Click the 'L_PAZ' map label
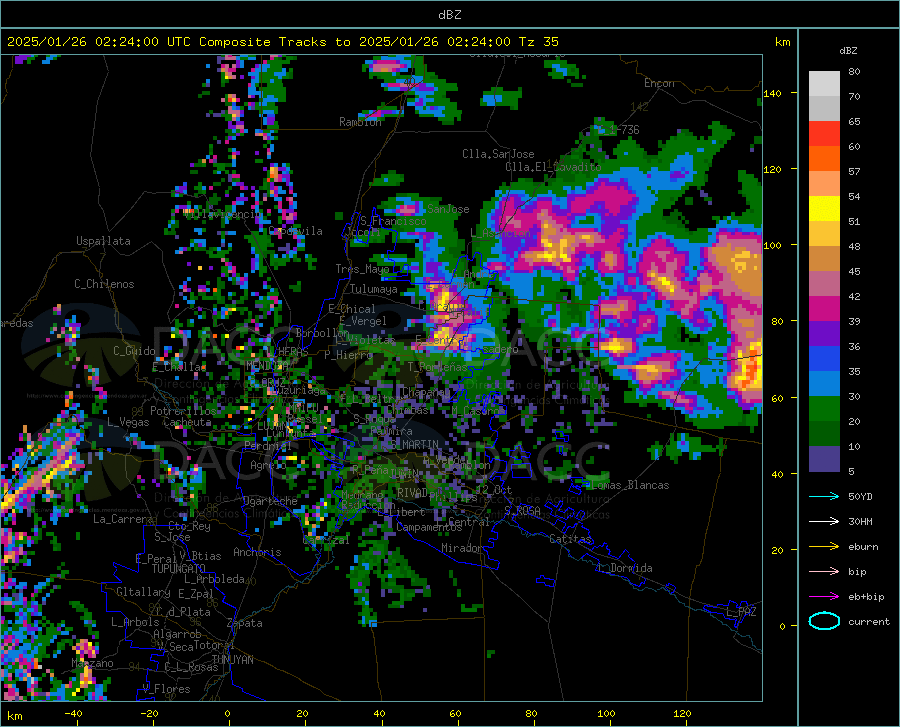This screenshot has height=727, width=900. 741,612
